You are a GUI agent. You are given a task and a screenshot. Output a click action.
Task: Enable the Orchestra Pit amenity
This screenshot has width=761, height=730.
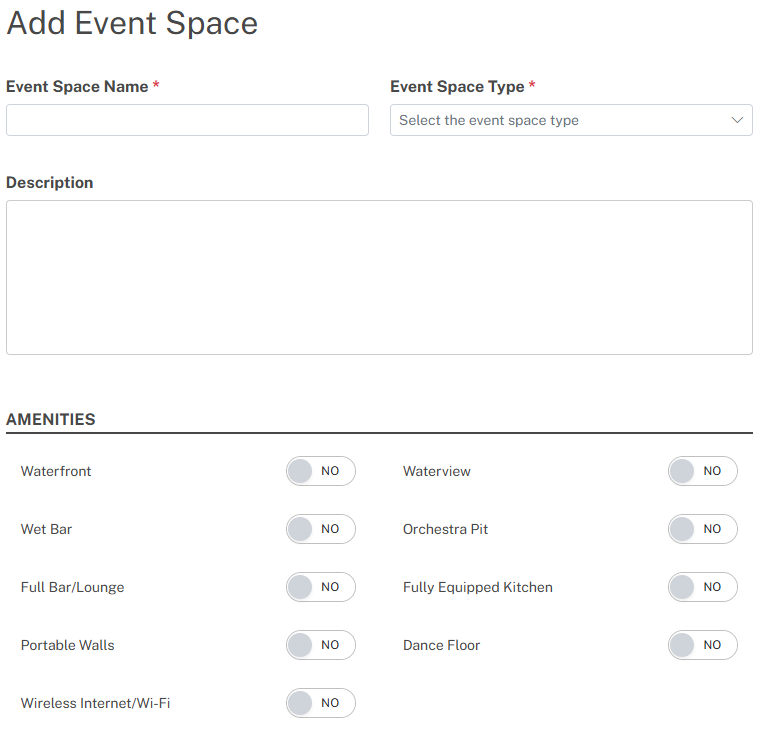[703, 529]
